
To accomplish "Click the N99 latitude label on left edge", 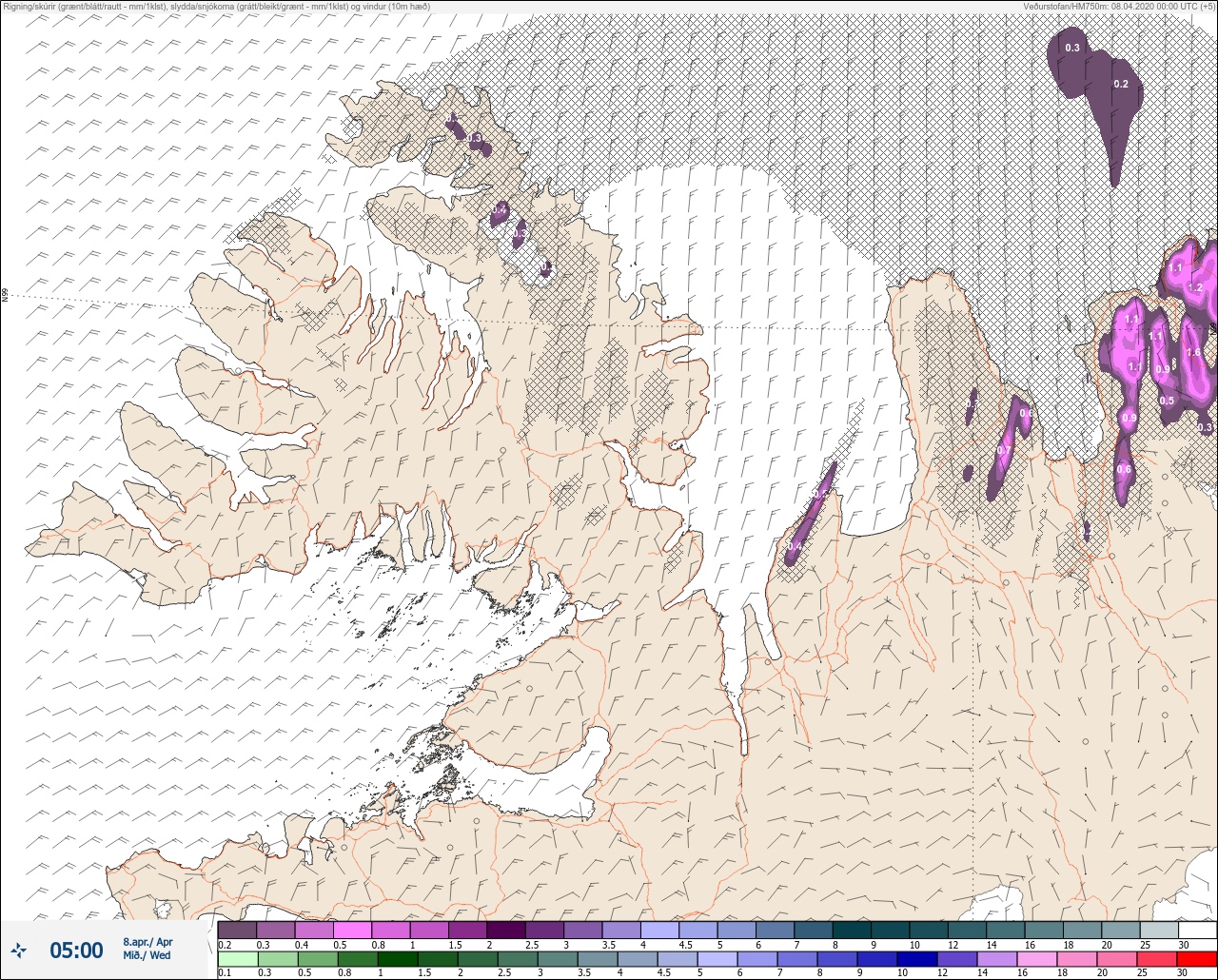I will click(x=5, y=296).
